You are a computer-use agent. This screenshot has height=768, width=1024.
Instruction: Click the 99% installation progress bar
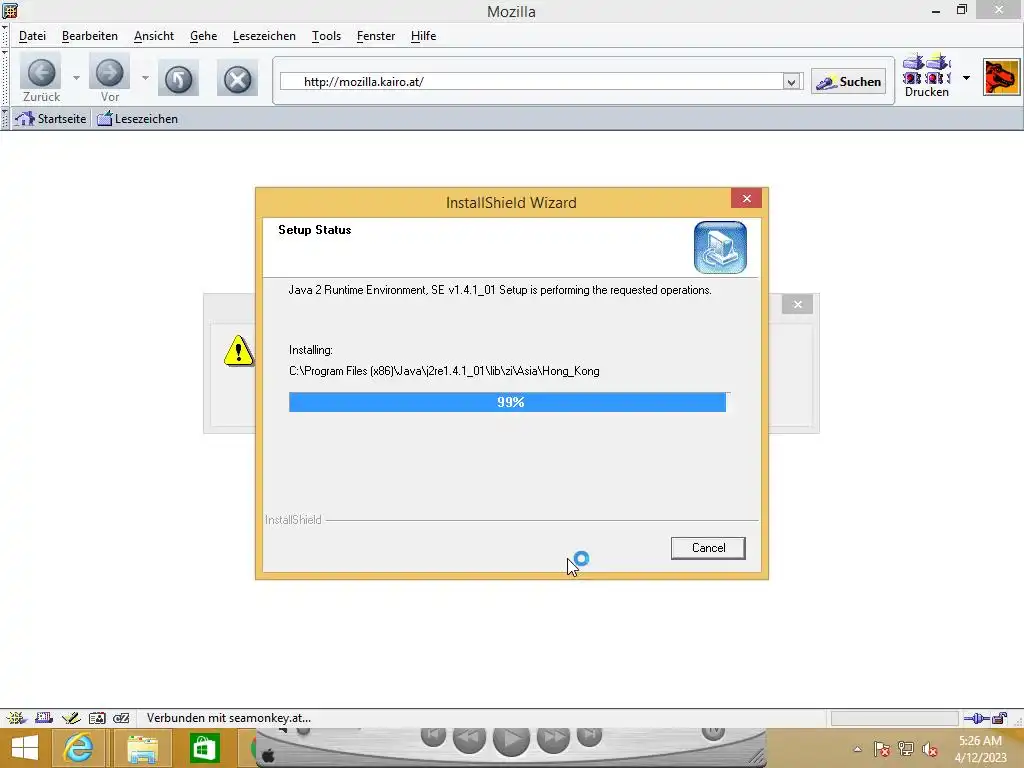507,402
